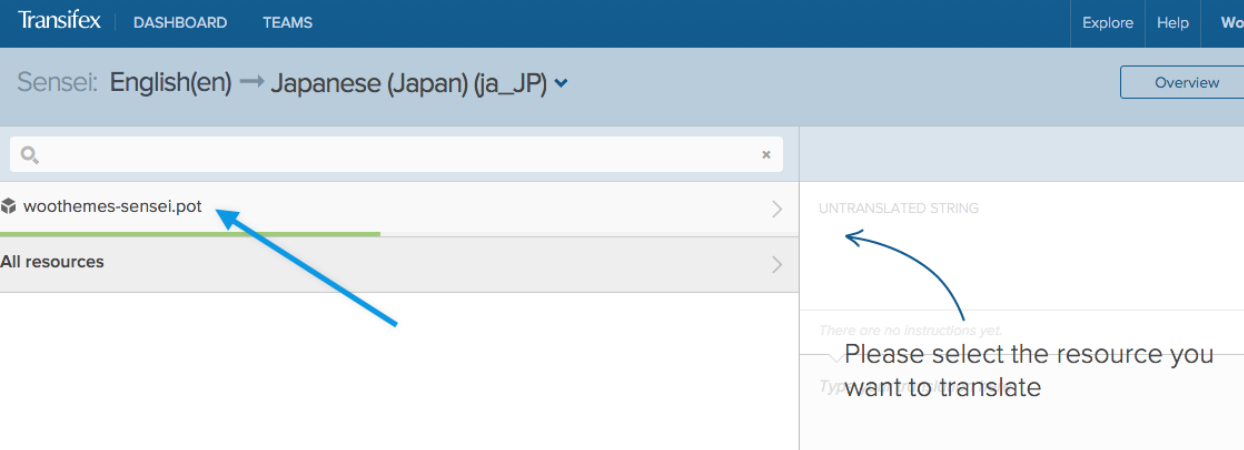Image resolution: width=1244 pixels, height=450 pixels.
Task: Open the Explore link
Action: pos(1108,23)
